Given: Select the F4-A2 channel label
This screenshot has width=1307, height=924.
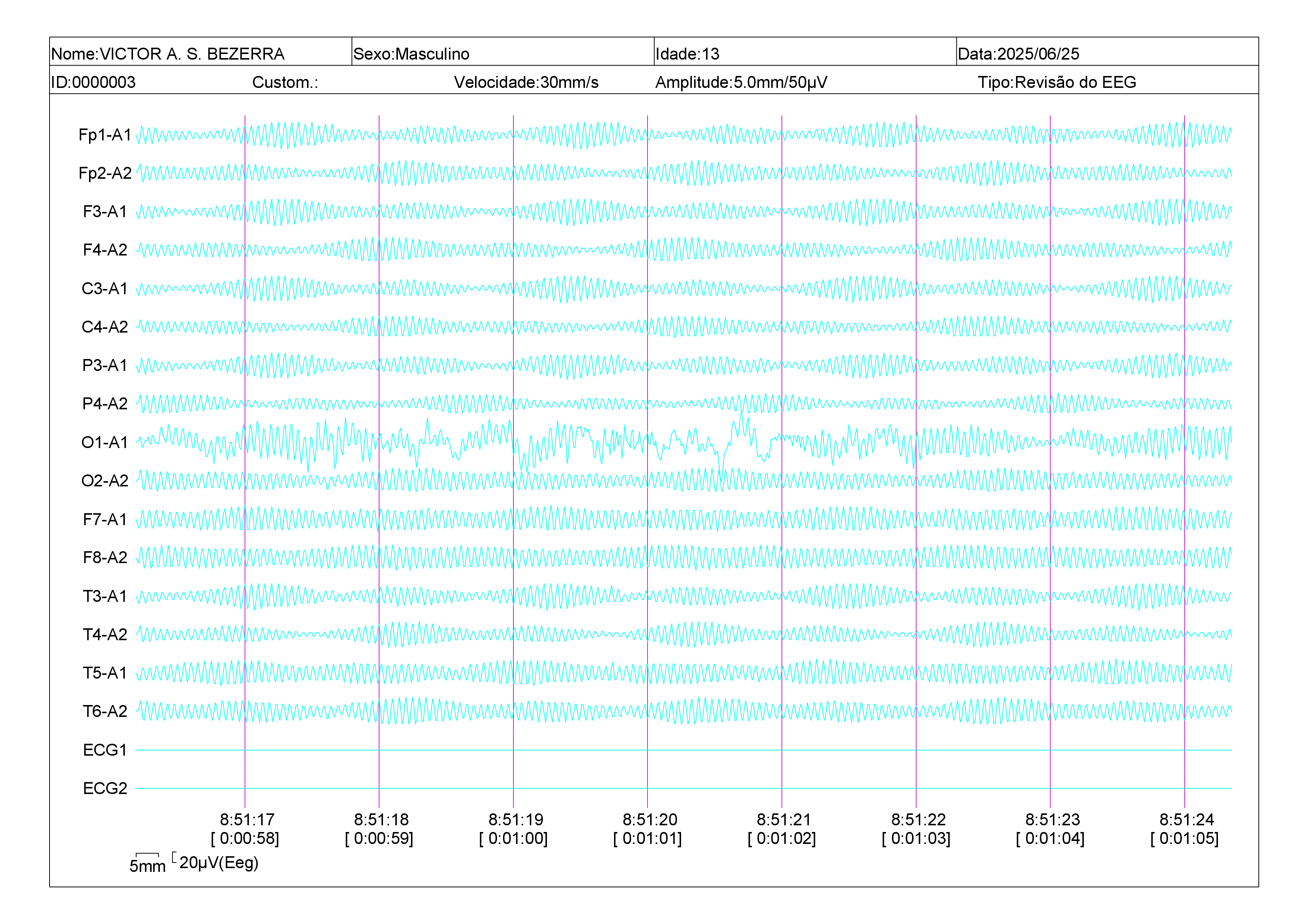Looking at the screenshot, I should 105,250.
